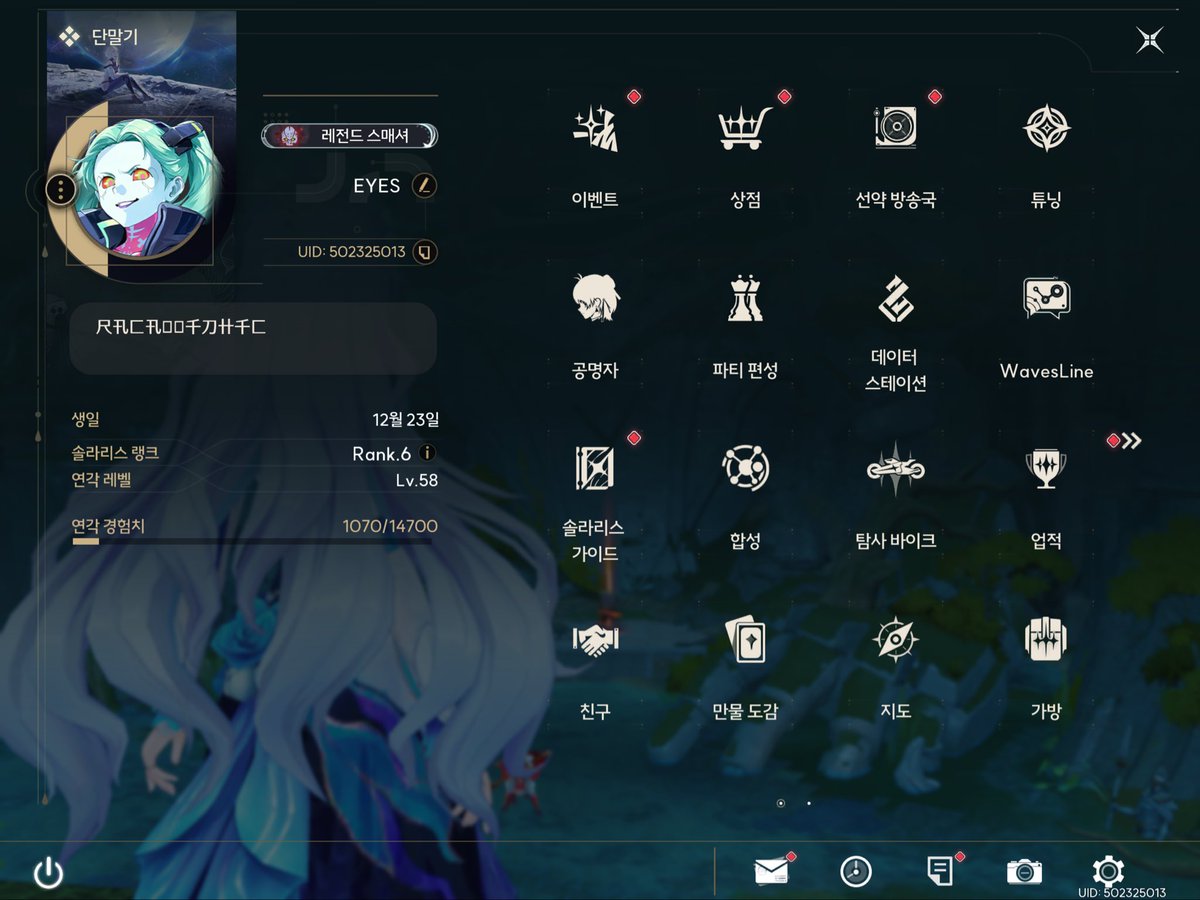Open the settings gear icon
Screen dimensions: 1200x900
click(x=1109, y=871)
